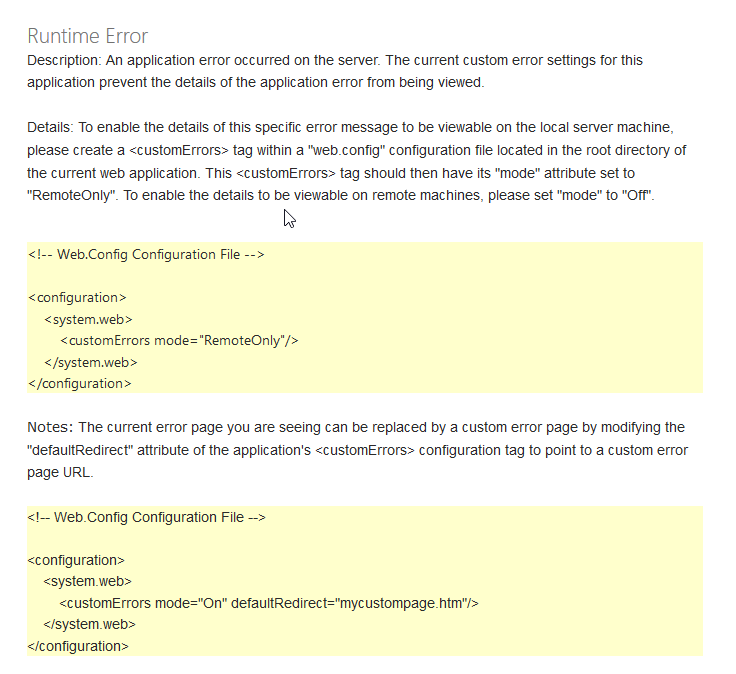Click the first closing </system.web> tag
This screenshot has height=674, width=736.
[91, 362]
